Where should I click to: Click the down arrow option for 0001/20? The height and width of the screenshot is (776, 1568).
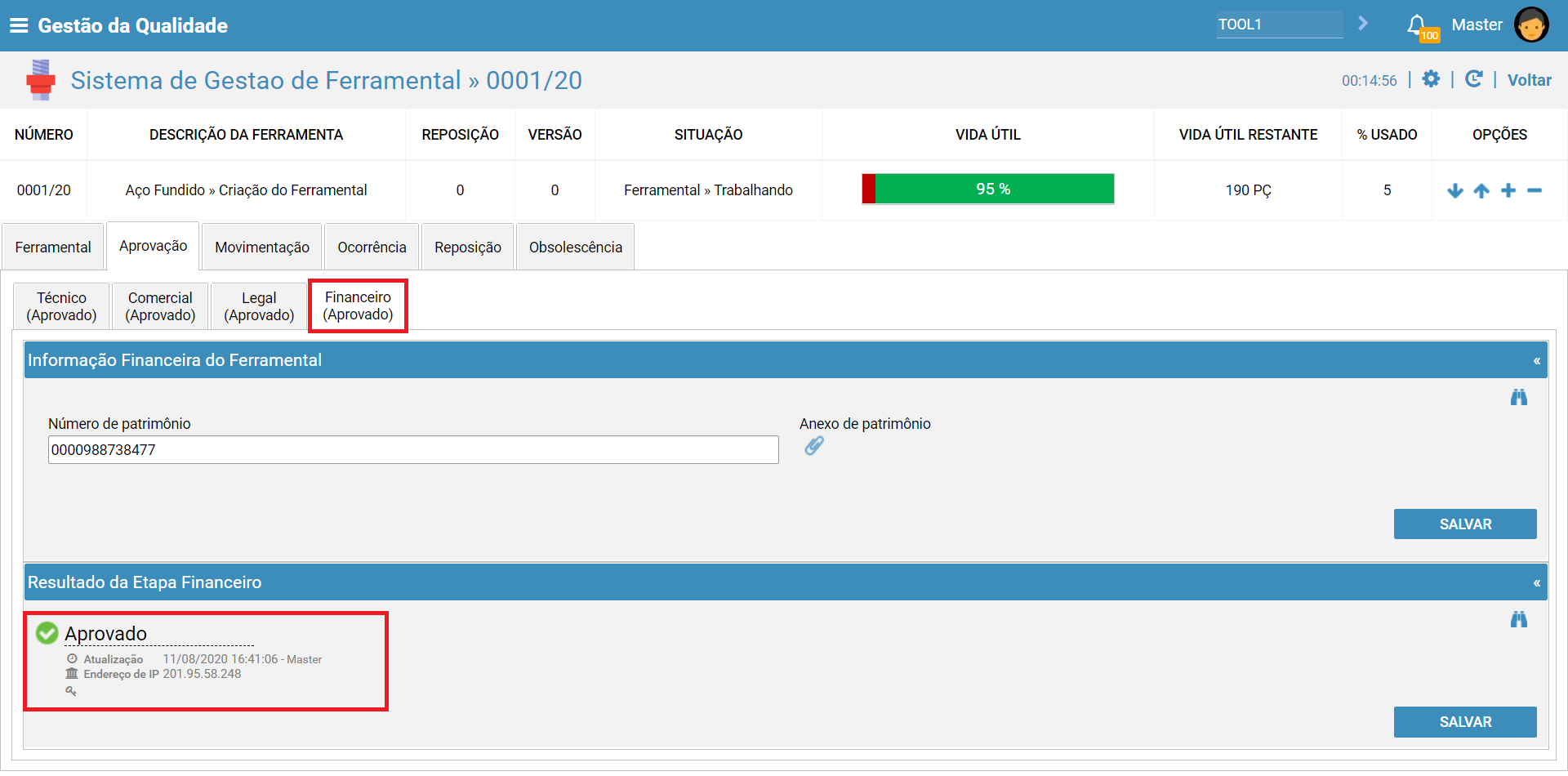point(1455,190)
